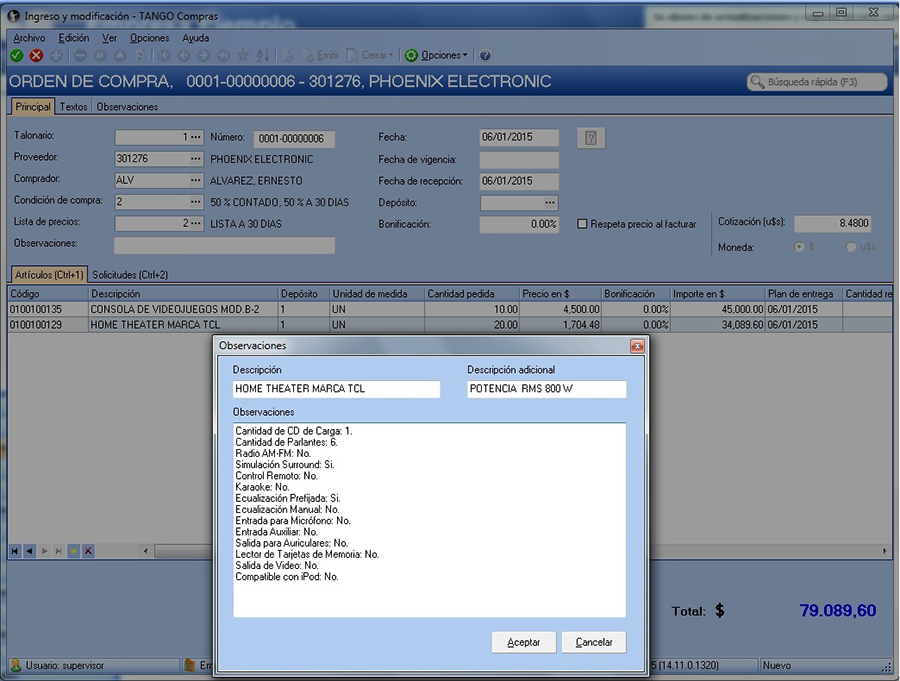Click the Cantidad pedida column header

(472, 294)
